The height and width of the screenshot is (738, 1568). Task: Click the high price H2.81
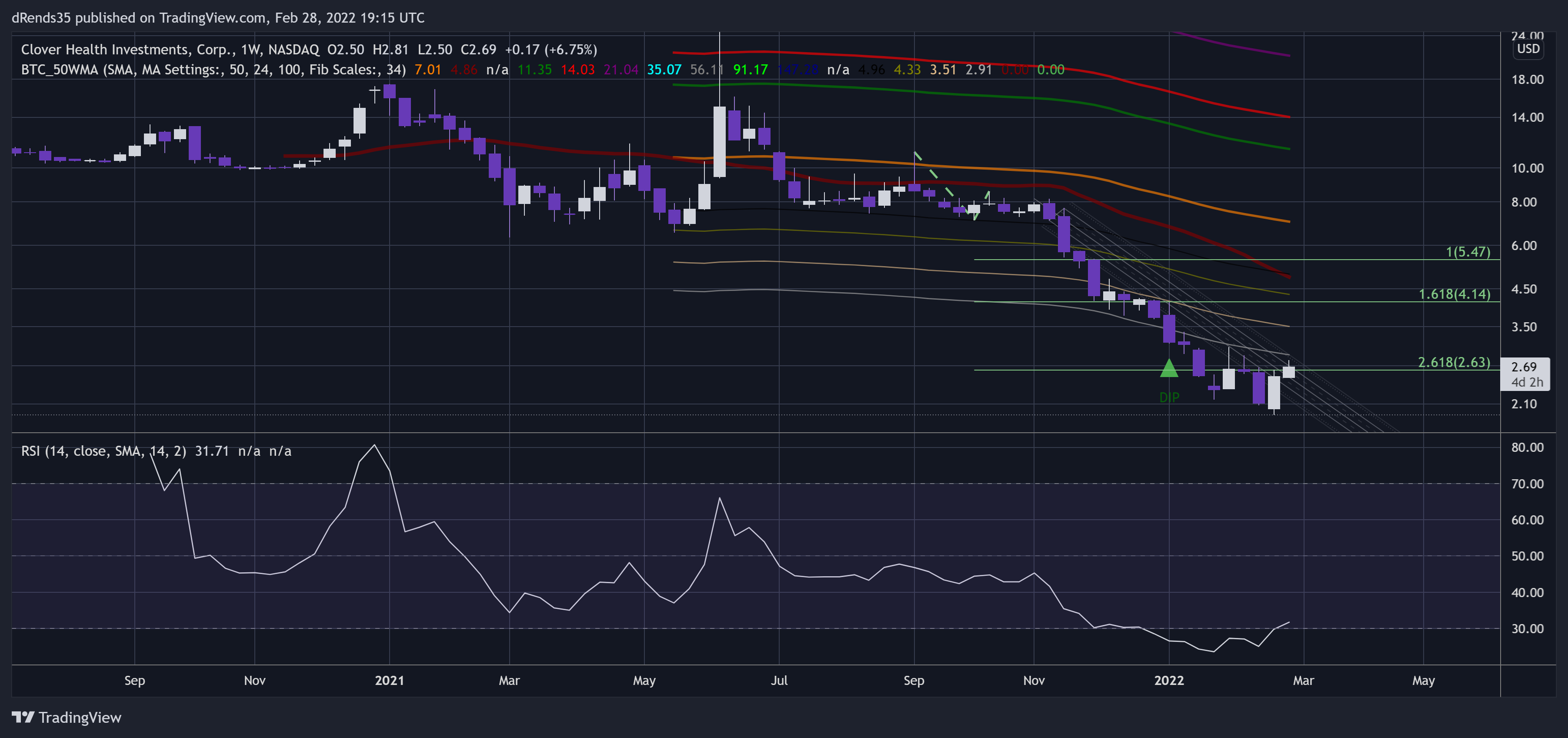pyautogui.click(x=390, y=49)
